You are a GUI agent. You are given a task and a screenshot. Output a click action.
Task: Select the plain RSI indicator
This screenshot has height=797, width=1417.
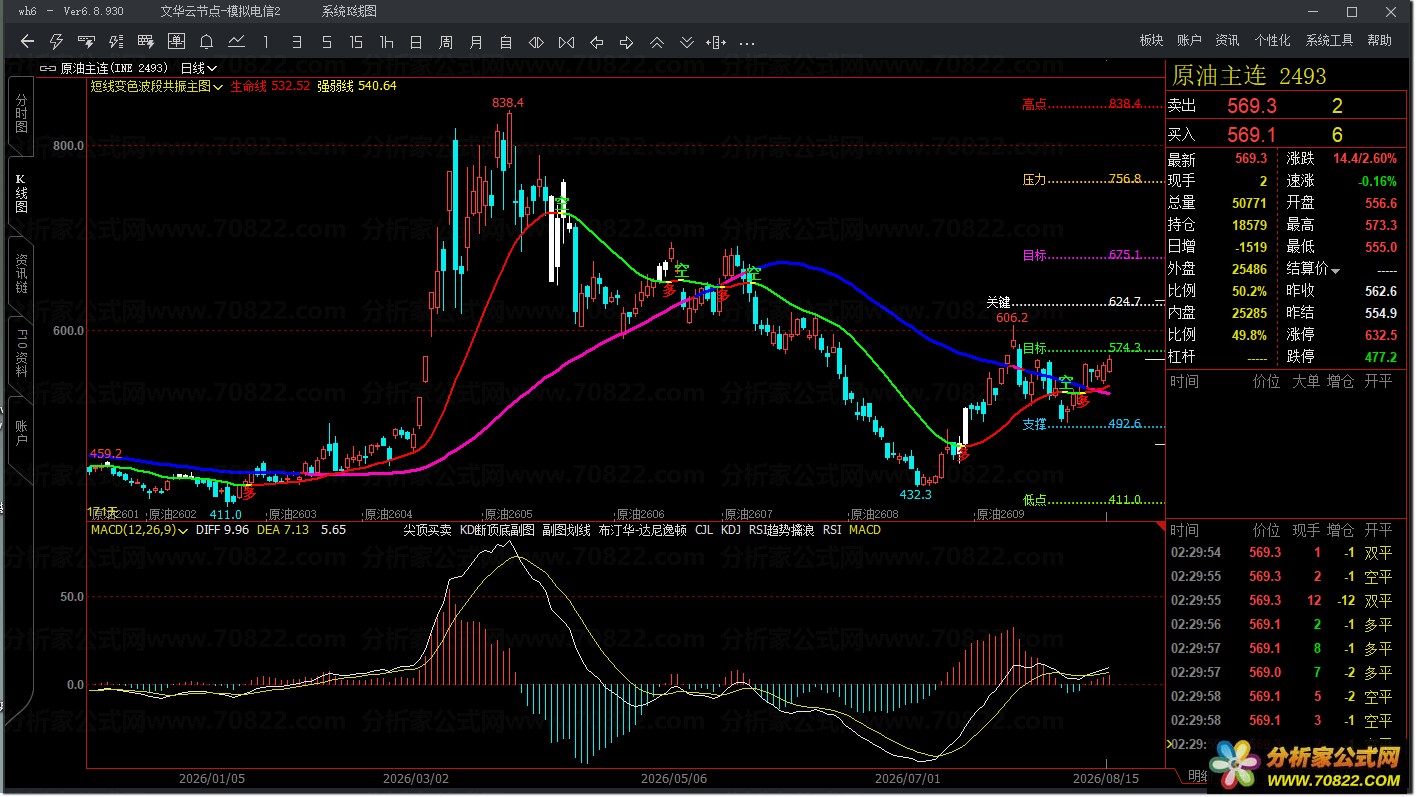832,530
